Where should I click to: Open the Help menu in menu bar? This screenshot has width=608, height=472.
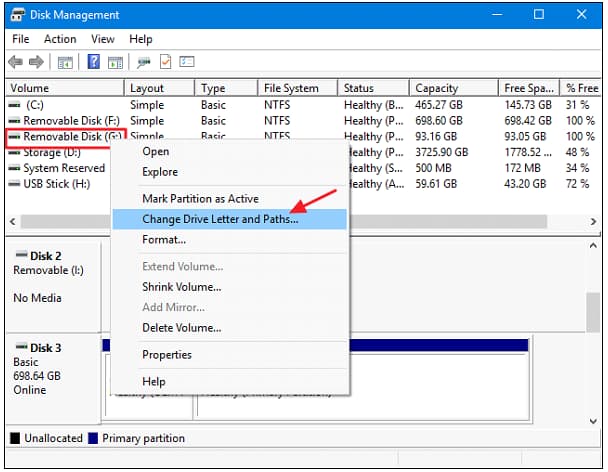pyautogui.click(x=141, y=39)
